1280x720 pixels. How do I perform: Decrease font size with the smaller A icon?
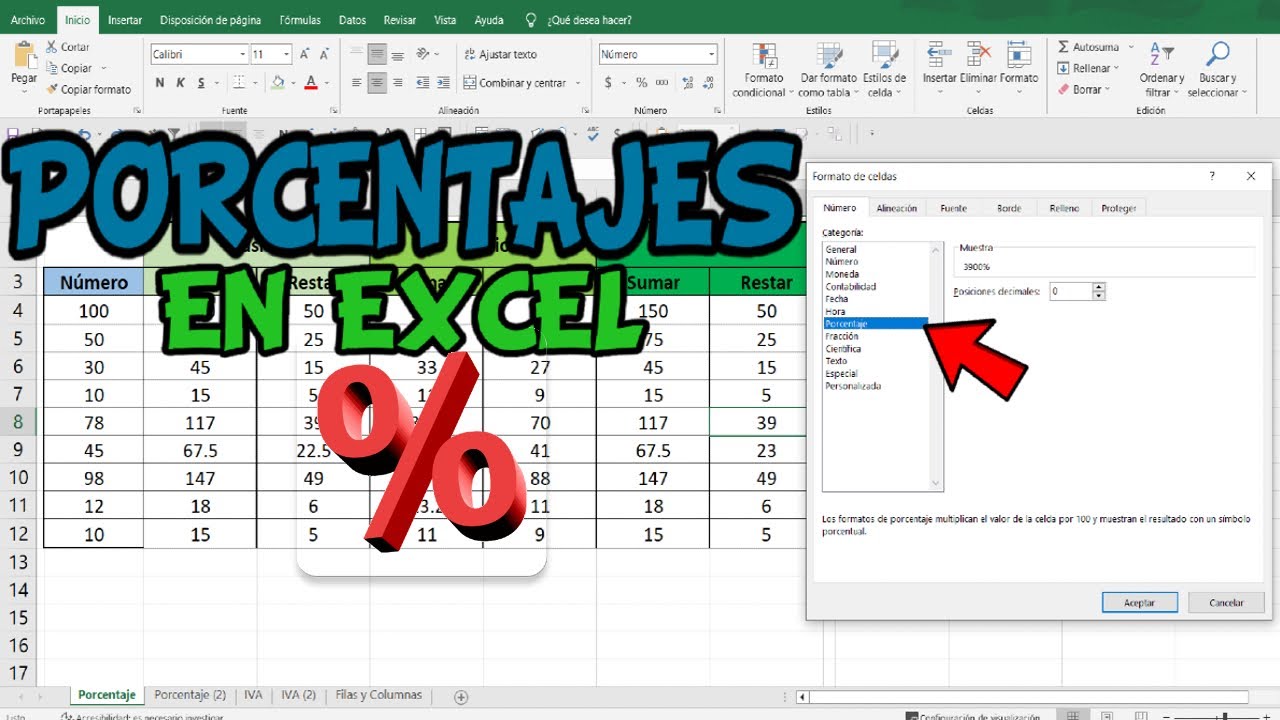coord(323,54)
